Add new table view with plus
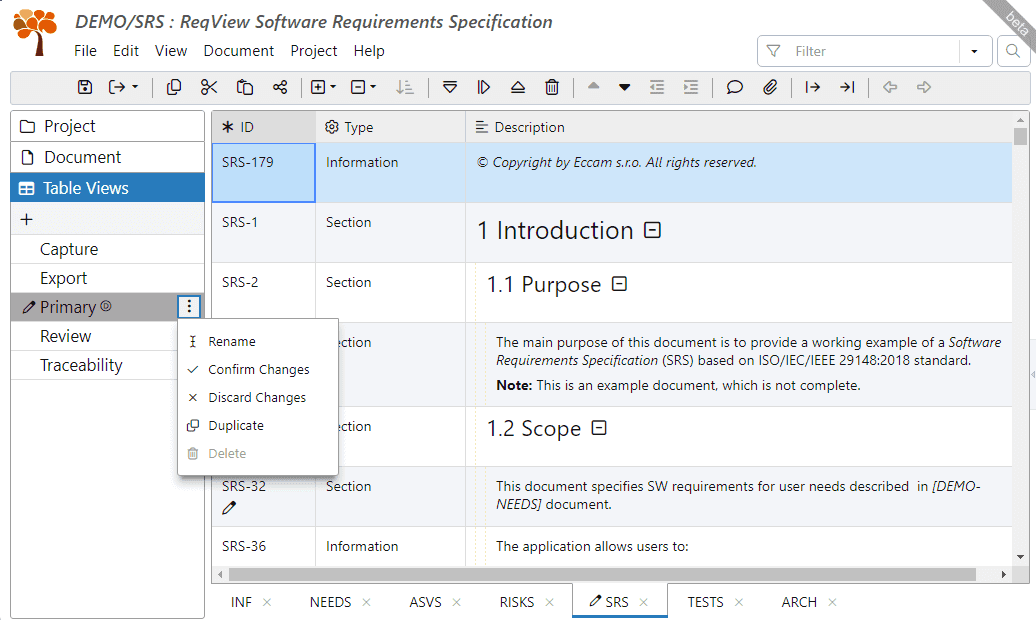The image size is (1036, 620). click(26, 219)
